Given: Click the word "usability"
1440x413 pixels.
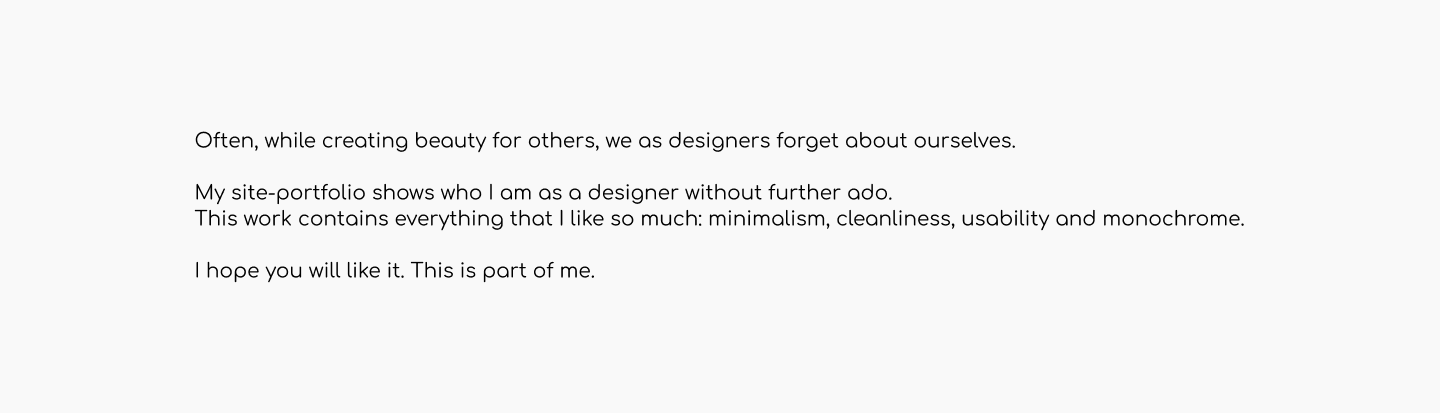Looking at the screenshot, I should click(x=1005, y=219).
